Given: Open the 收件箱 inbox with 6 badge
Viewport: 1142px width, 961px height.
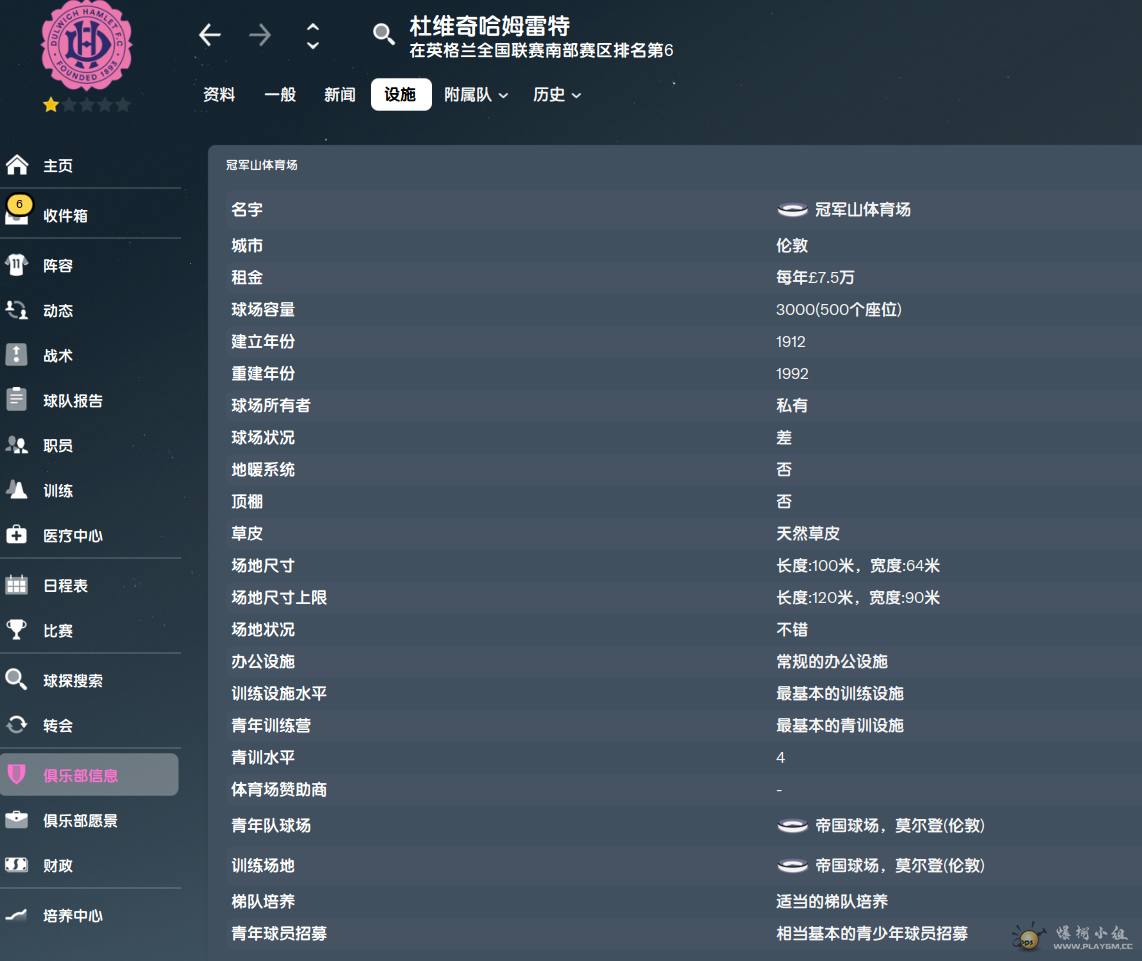Looking at the screenshot, I should click(17, 214).
